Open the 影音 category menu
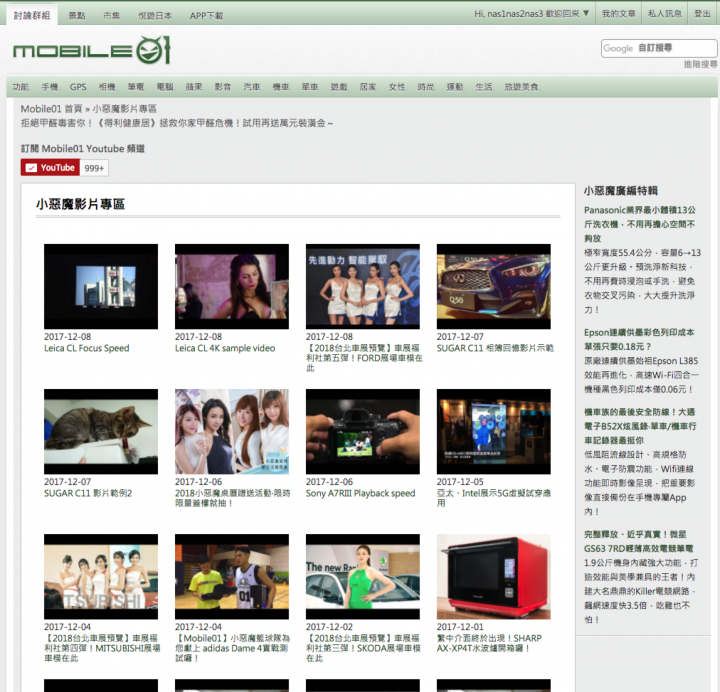 pos(223,87)
